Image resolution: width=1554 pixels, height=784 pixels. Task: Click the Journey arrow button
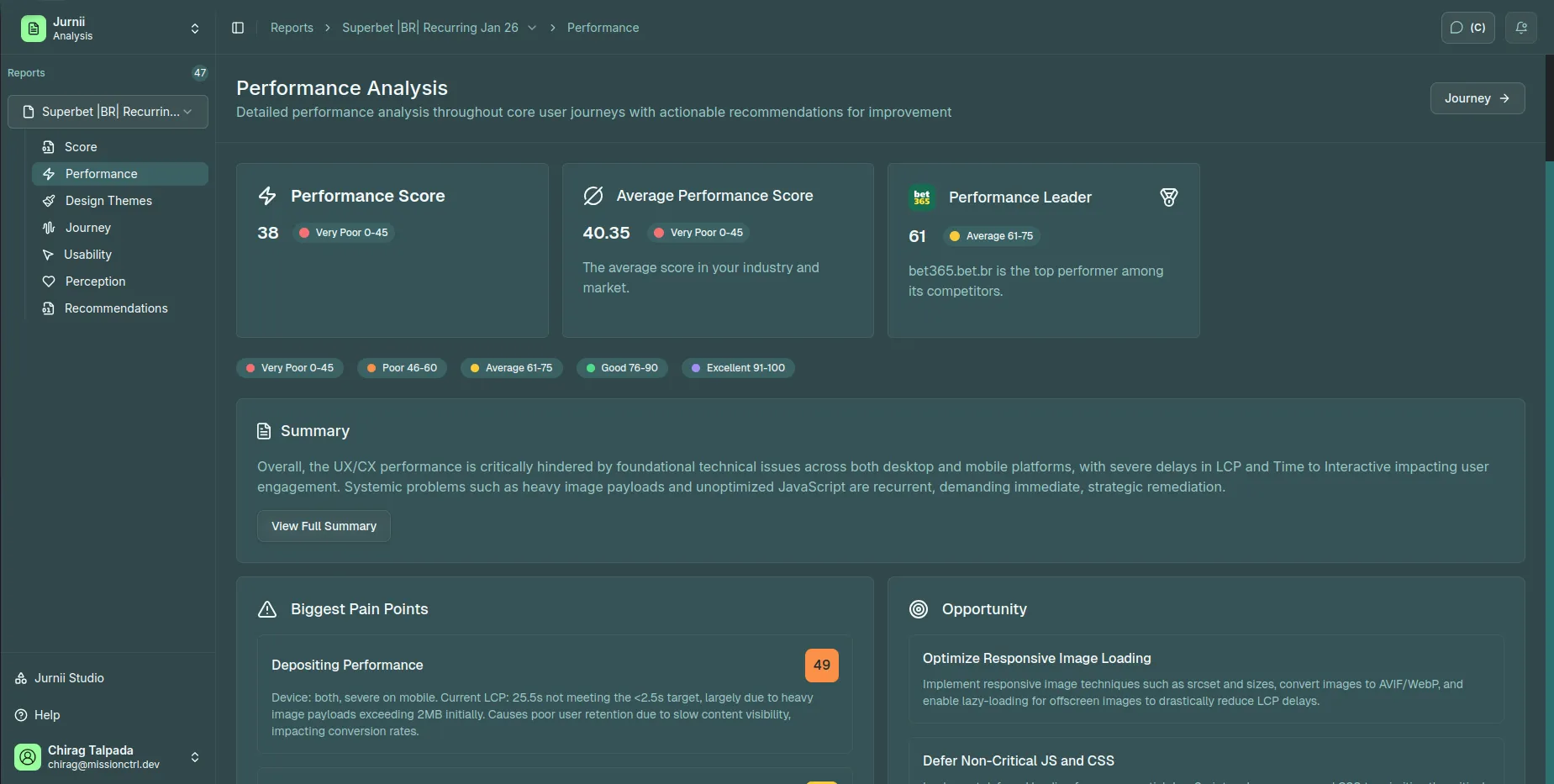1477,98
